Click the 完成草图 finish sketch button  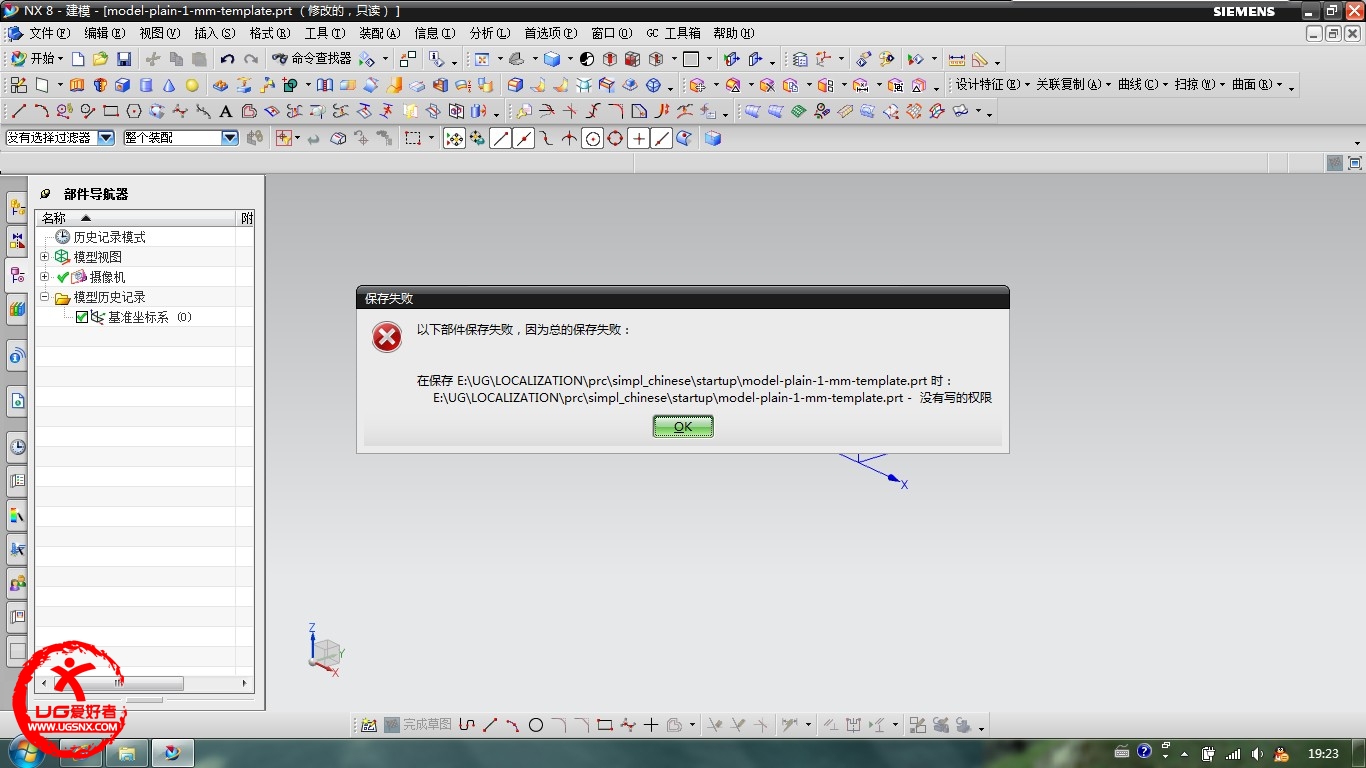pyautogui.click(x=417, y=725)
